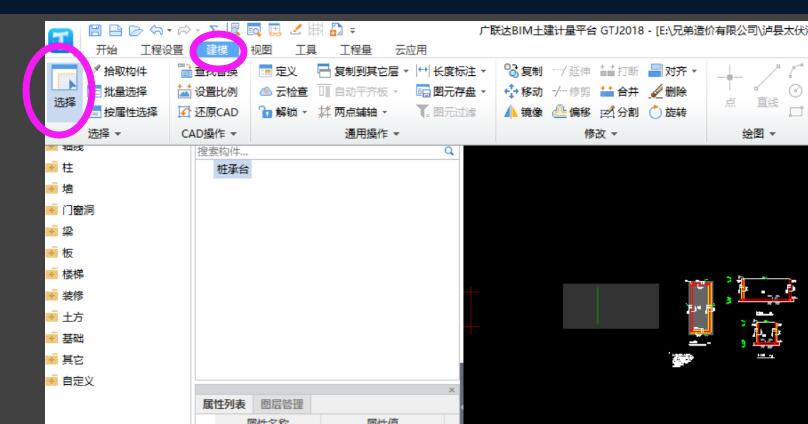Open quick access toolbar customize arrow
This screenshot has height=424, width=808.
tap(352, 31)
